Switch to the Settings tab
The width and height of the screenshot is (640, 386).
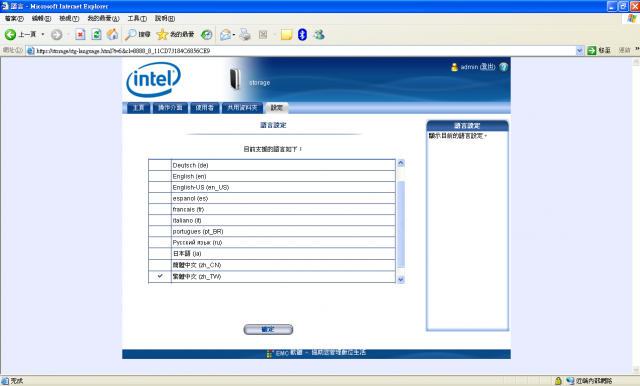[277, 108]
